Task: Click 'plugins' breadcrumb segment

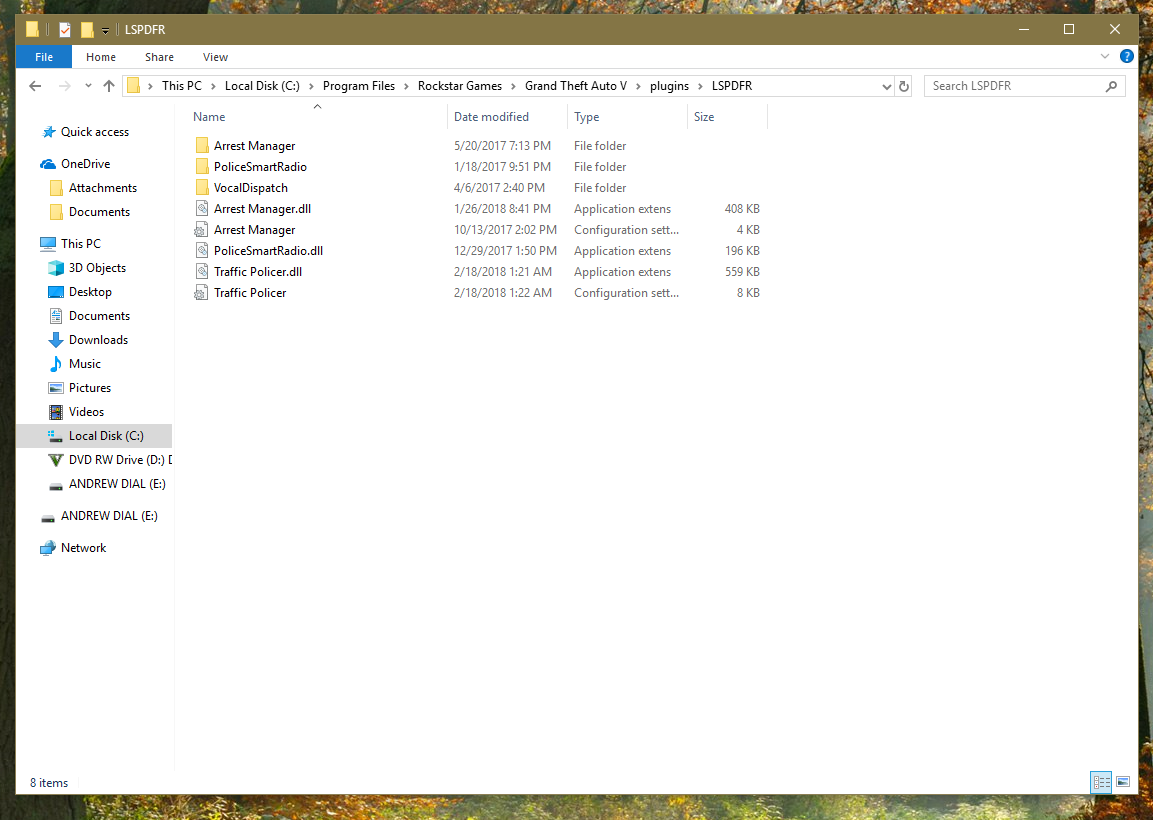Action: pyautogui.click(x=669, y=86)
